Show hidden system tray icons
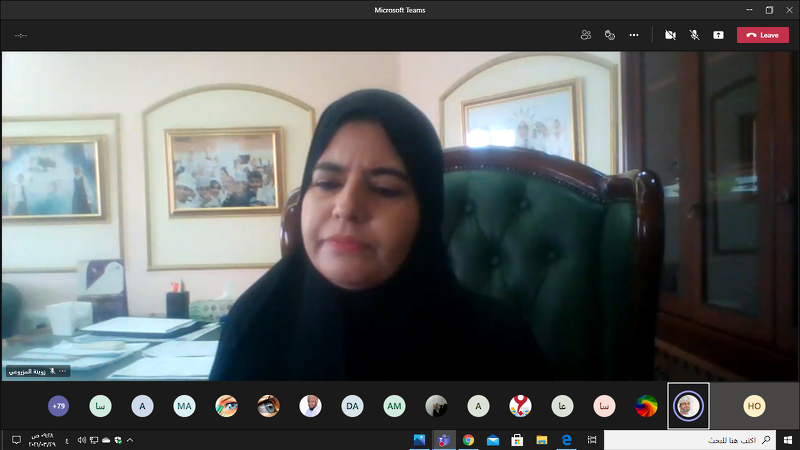The image size is (800, 450). point(130,440)
